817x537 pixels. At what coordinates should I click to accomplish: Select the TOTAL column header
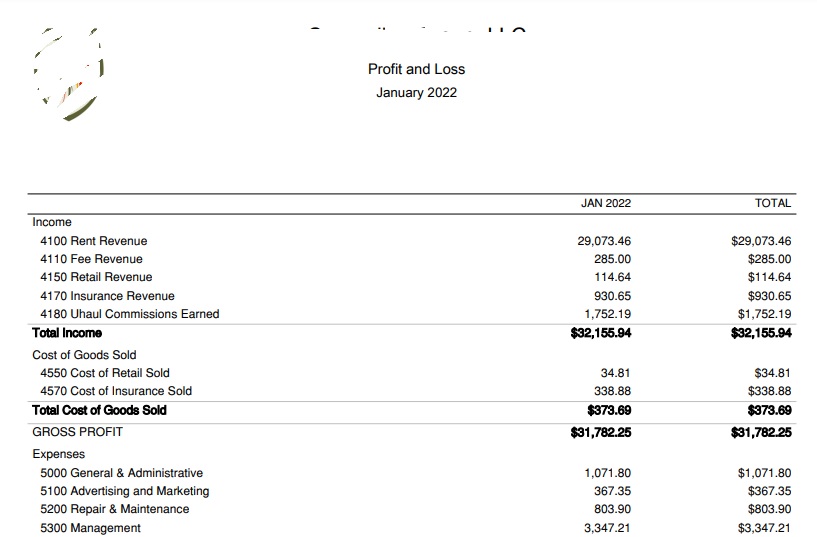coord(773,203)
